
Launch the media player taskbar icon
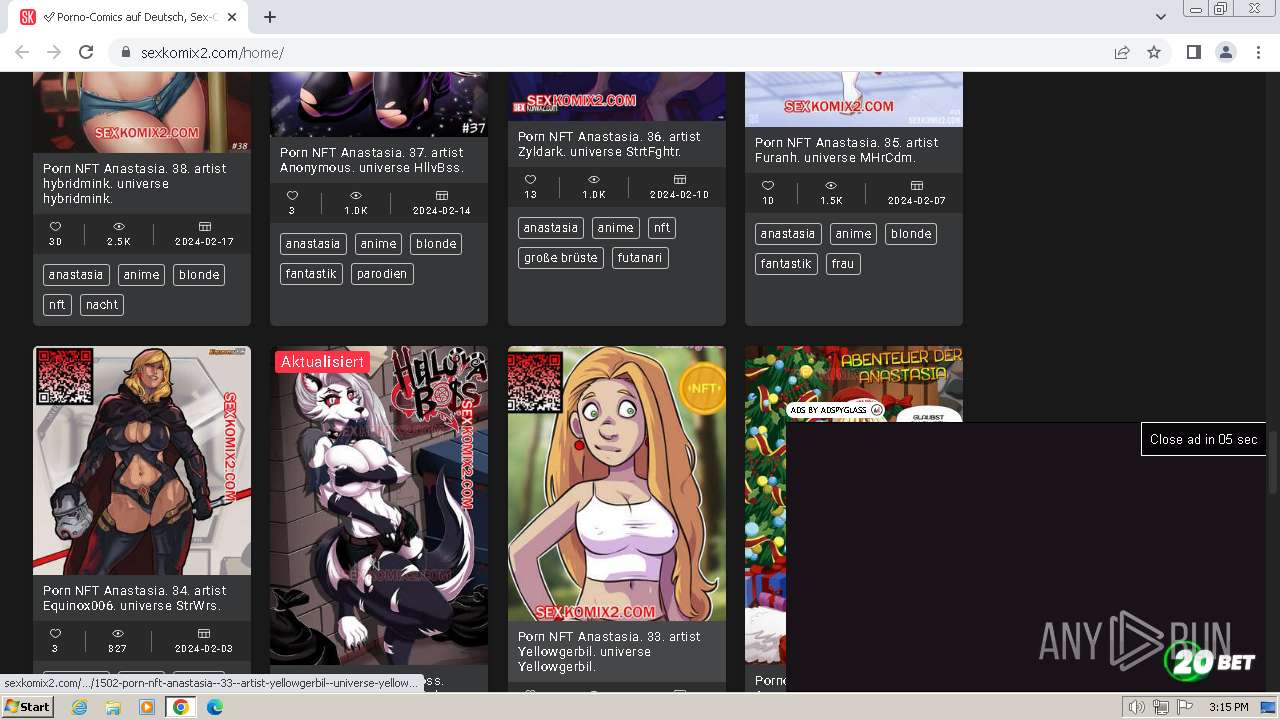(147, 707)
